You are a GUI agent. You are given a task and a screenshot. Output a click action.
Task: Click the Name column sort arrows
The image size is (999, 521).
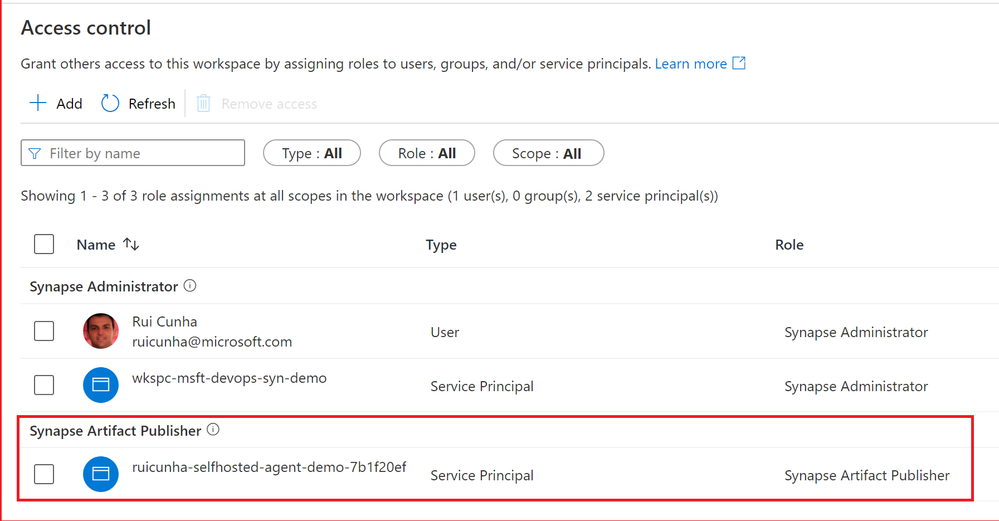tap(131, 244)
